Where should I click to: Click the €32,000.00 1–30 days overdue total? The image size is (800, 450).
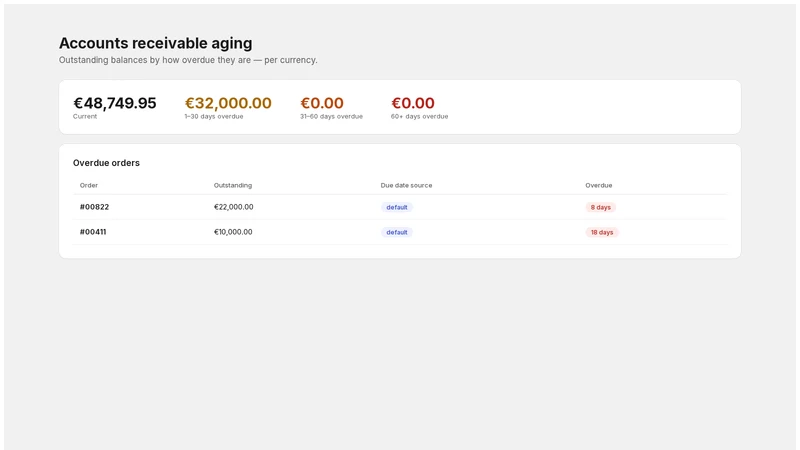[x=228, y=103]
